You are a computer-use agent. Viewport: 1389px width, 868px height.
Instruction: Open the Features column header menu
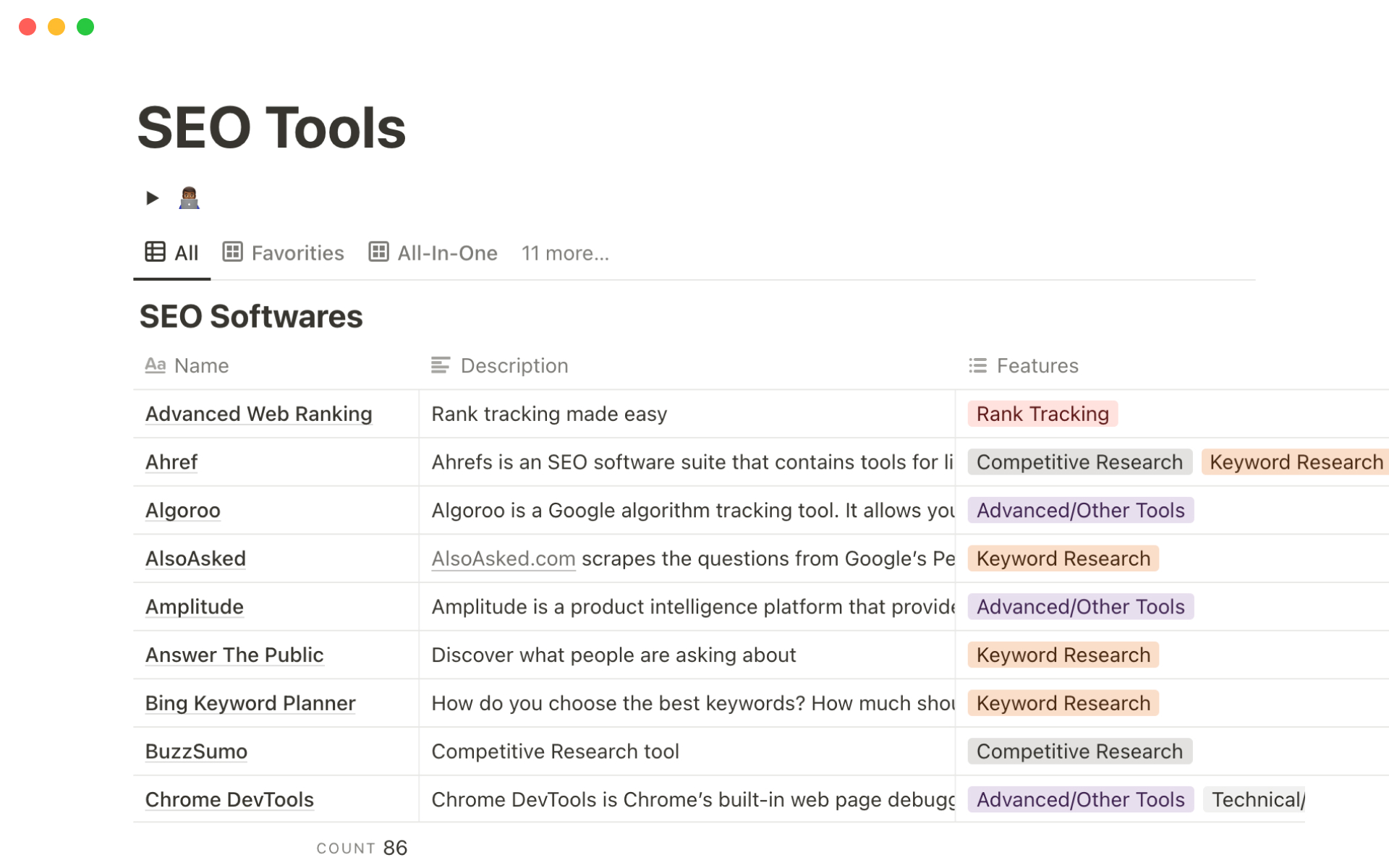1037,365
